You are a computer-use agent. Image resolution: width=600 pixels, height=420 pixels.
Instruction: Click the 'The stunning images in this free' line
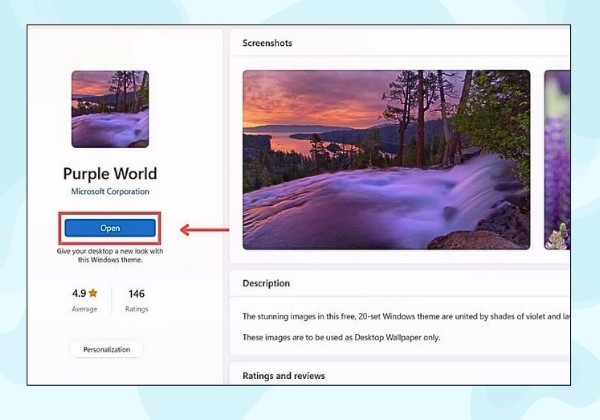(x=406, y=317)
